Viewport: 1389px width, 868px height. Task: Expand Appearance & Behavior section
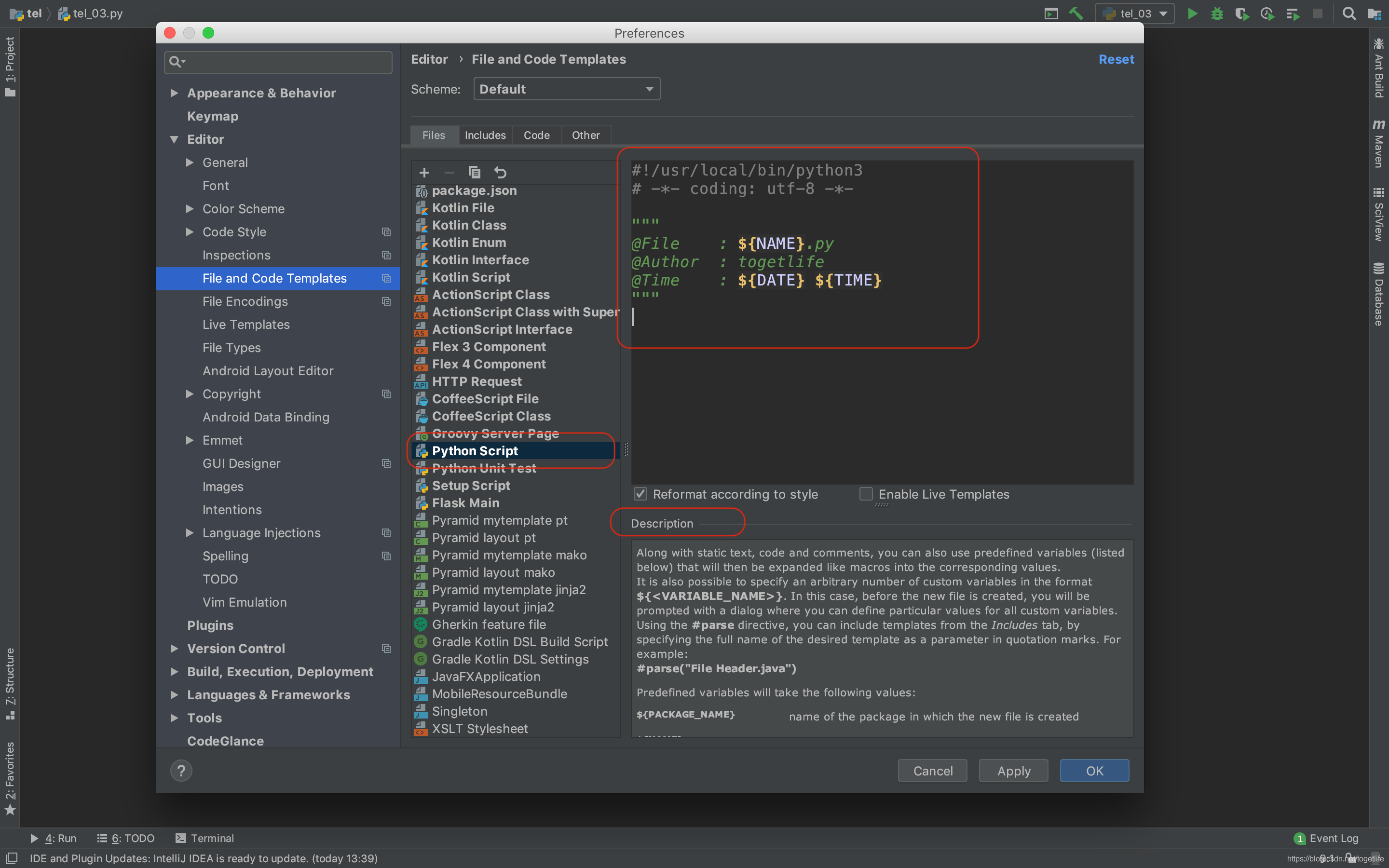point(174,93)
